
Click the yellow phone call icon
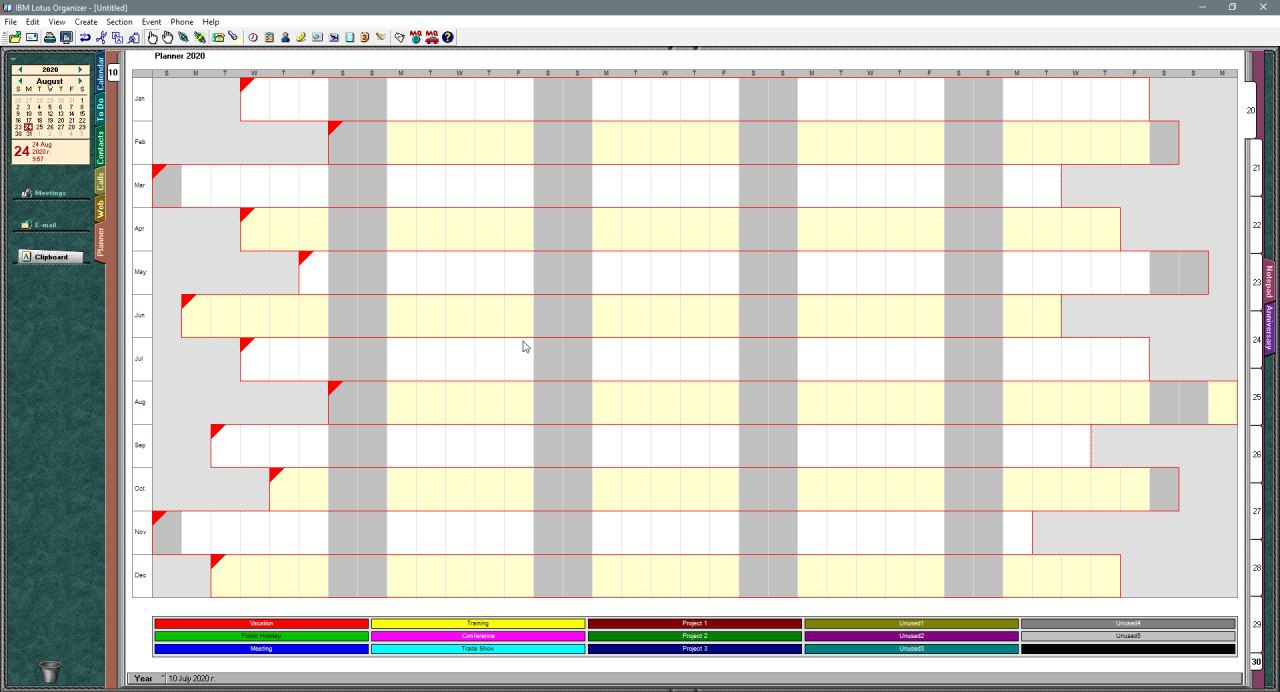[301, 37]
